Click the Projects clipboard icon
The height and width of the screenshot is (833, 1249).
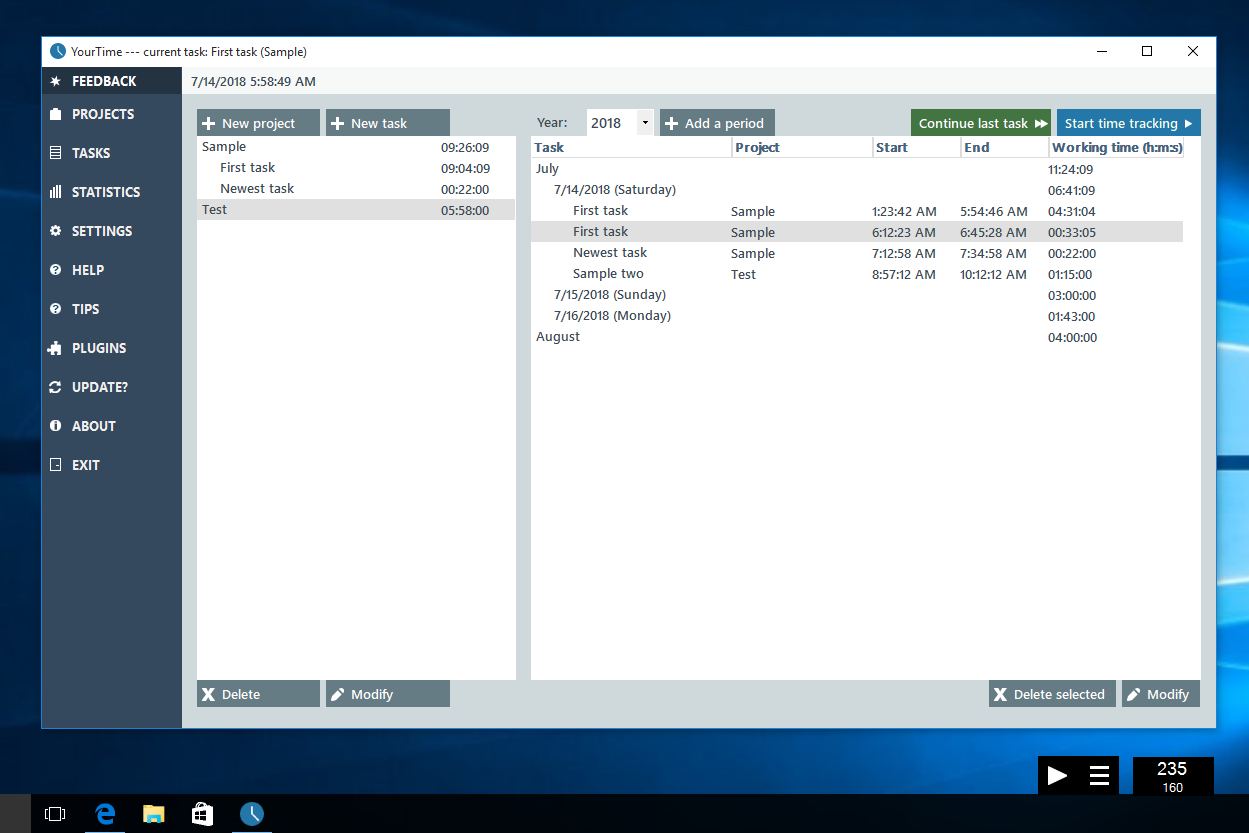[x=56, y=114]
